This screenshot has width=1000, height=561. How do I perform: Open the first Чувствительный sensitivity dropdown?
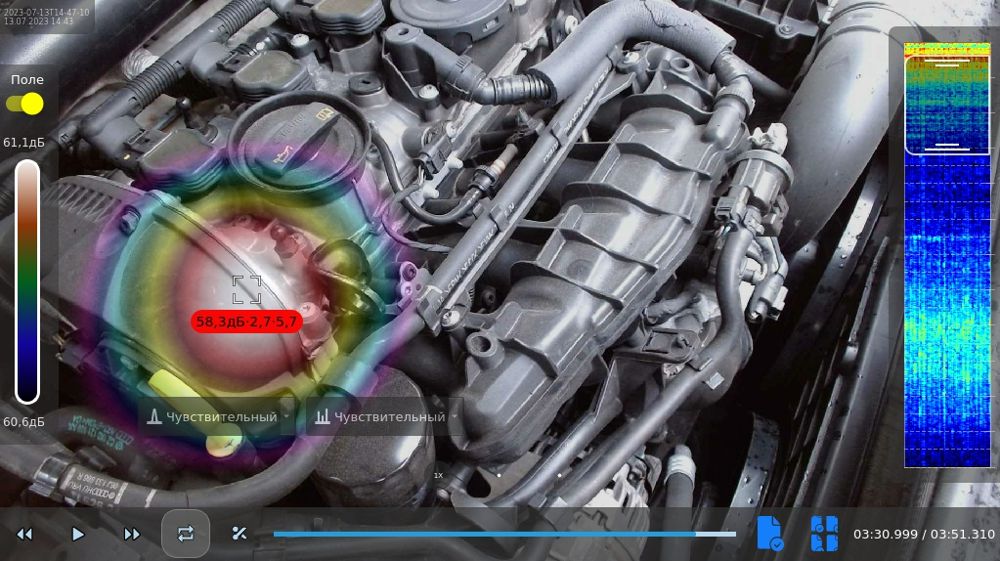pyautogui.click(x=217, y=417)
